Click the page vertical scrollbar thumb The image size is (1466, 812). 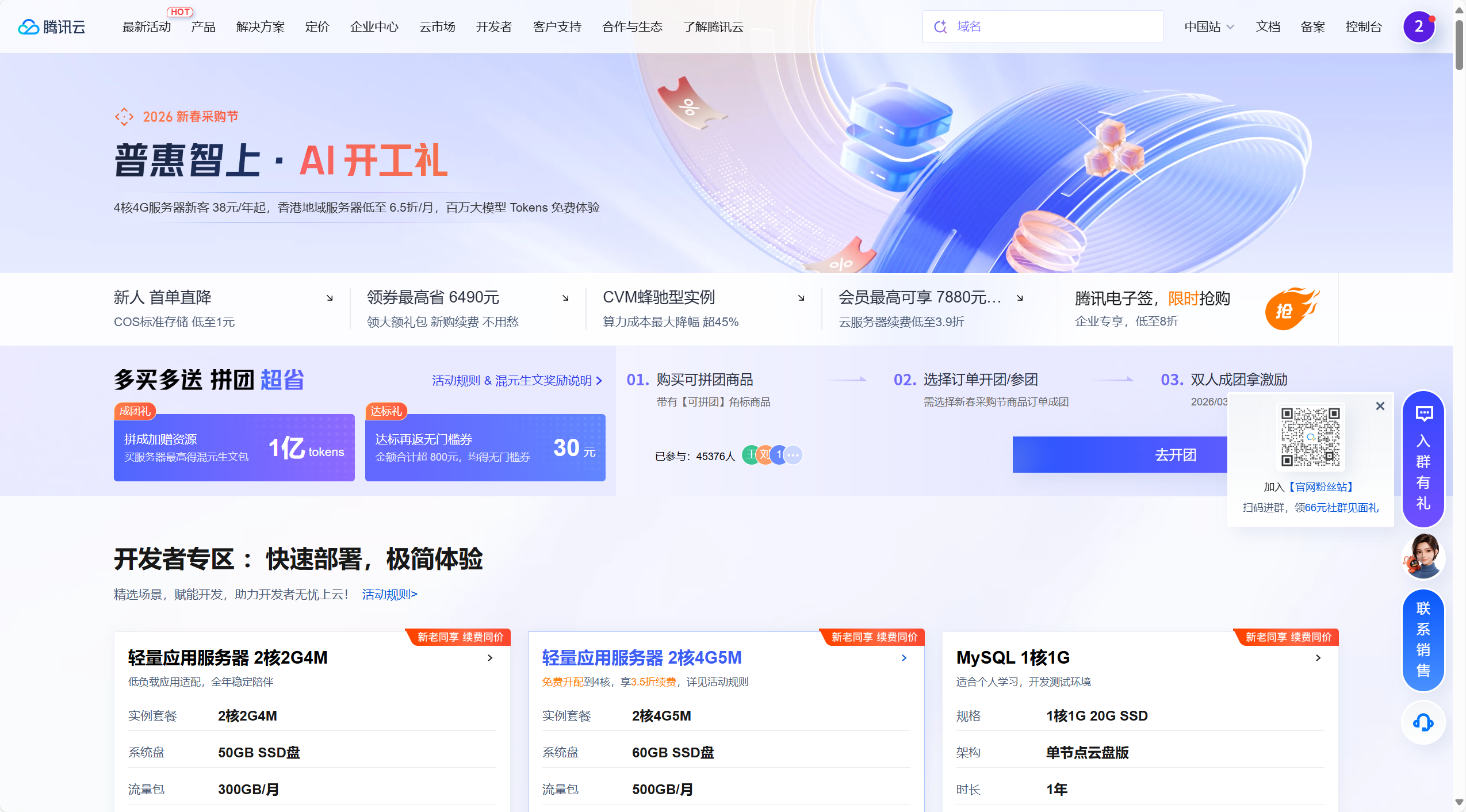click(x=1459, y=46)
